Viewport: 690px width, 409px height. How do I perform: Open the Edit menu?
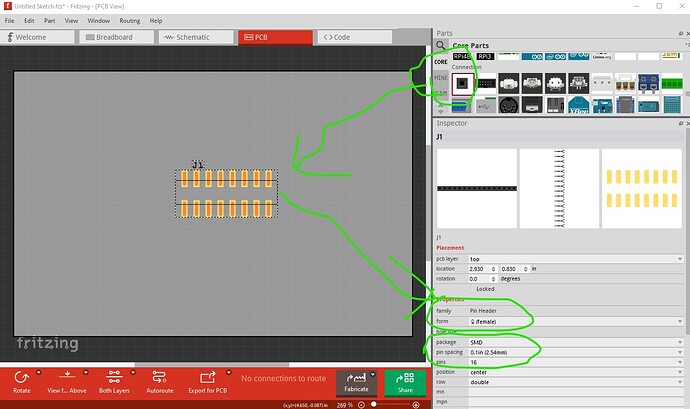point(29,21)
